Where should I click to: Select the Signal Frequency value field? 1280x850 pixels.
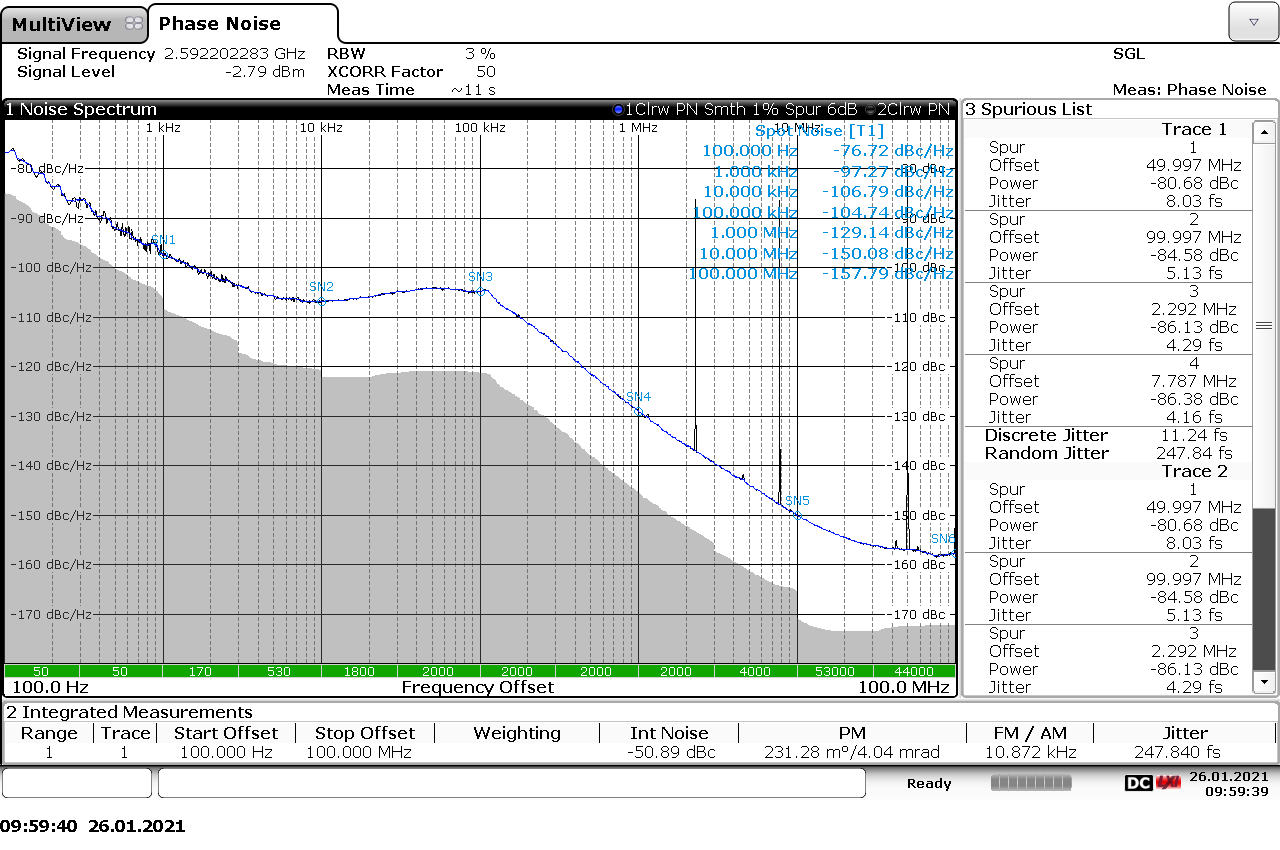234,54
